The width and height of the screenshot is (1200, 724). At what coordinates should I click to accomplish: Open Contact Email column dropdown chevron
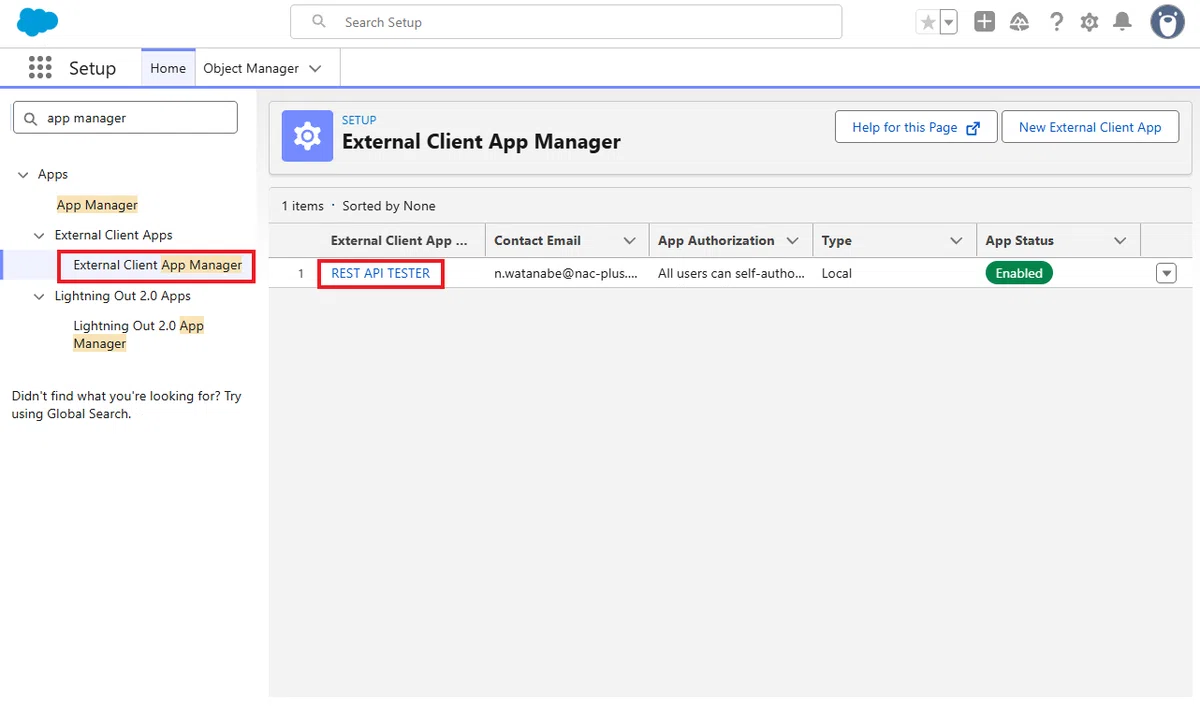[630, 241]
